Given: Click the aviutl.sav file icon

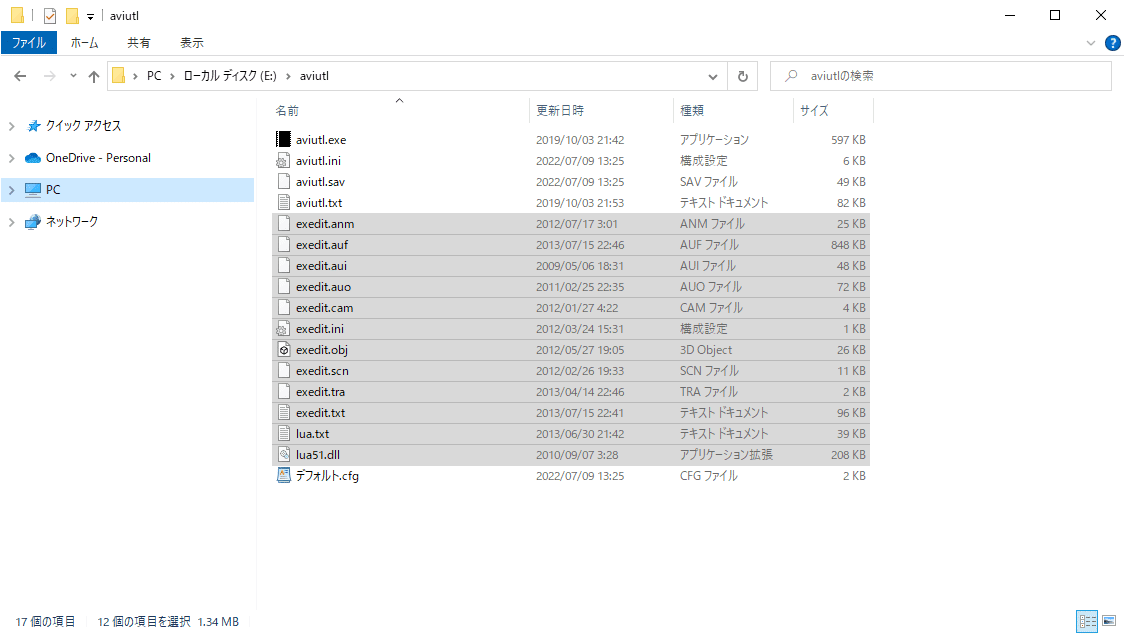Looking at the screenshot, I should 283,181.
